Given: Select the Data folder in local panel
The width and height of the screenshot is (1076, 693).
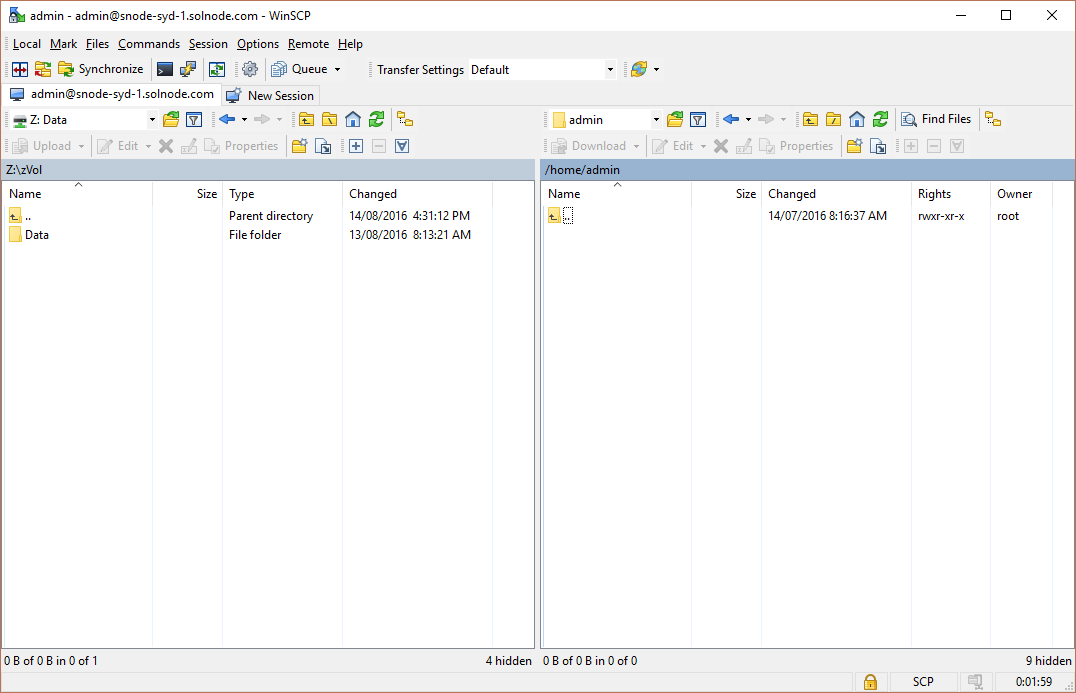Looking at the screenshot, I should click(x=37, y=235).
